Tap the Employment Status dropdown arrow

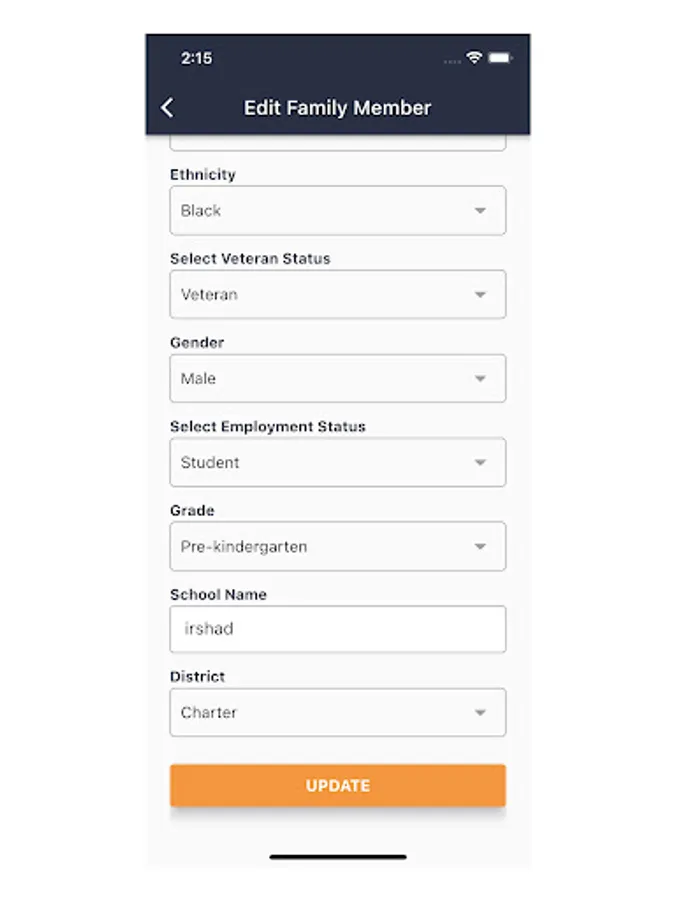pyautogui.click(x=480, y=463)
